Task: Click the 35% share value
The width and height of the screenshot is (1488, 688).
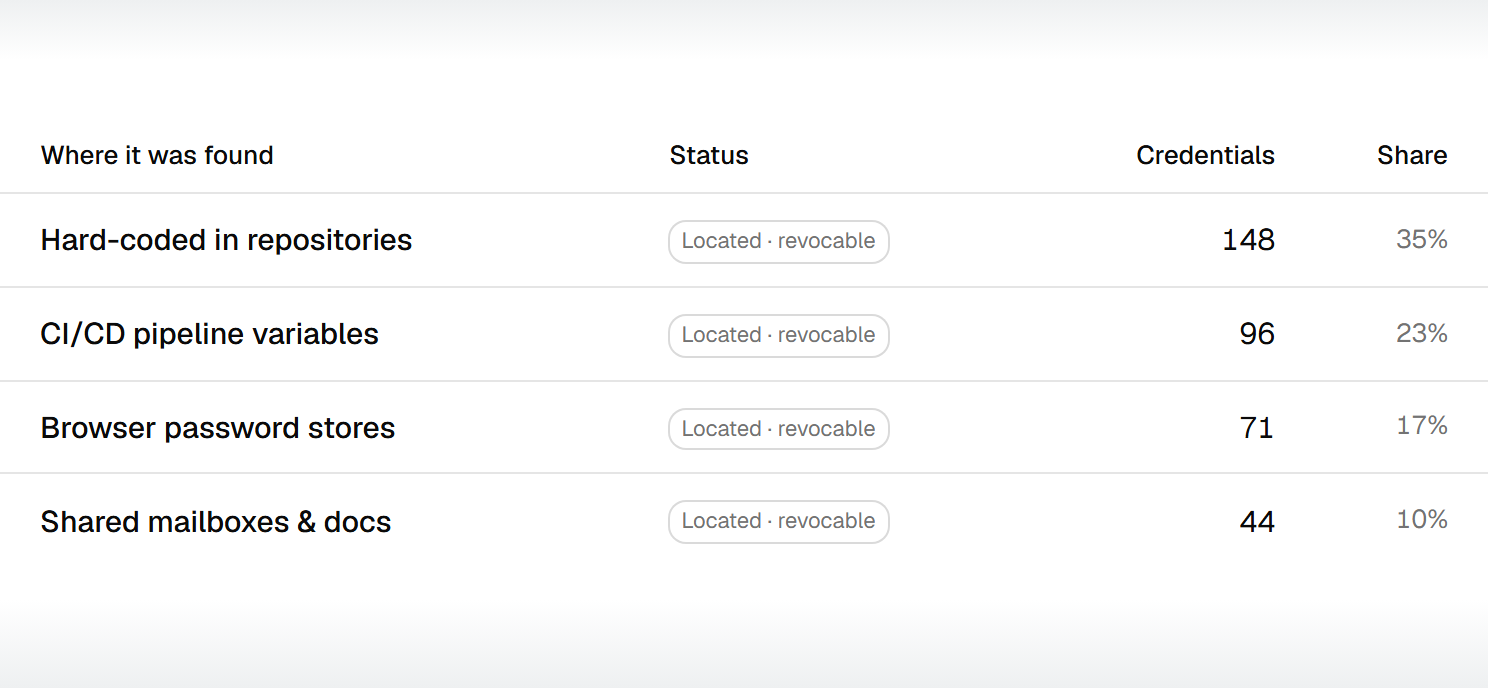Action: (x=1422, y=239)
